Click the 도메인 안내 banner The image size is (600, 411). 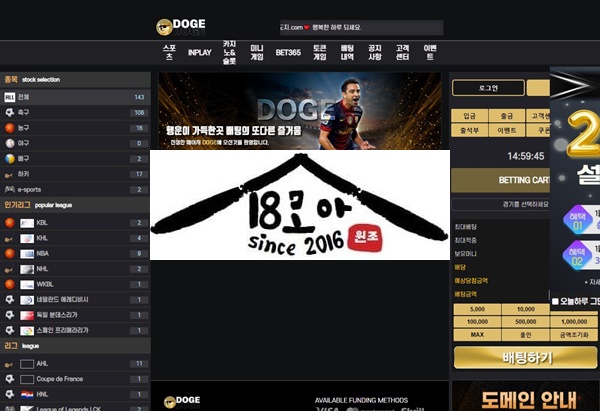pyautogui.click(x=526, y=396)
